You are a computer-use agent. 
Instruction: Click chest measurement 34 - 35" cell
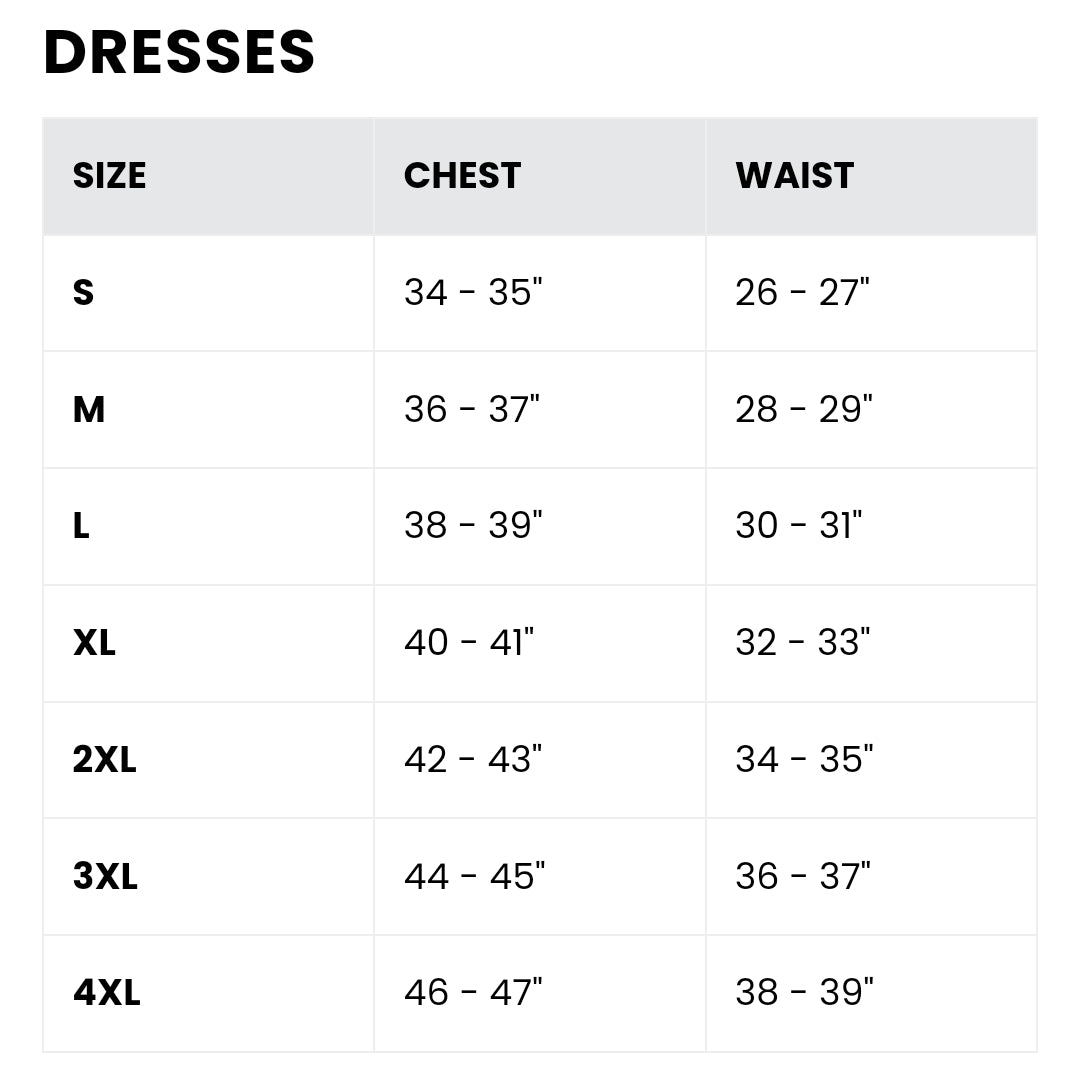[x=473, y=293]
